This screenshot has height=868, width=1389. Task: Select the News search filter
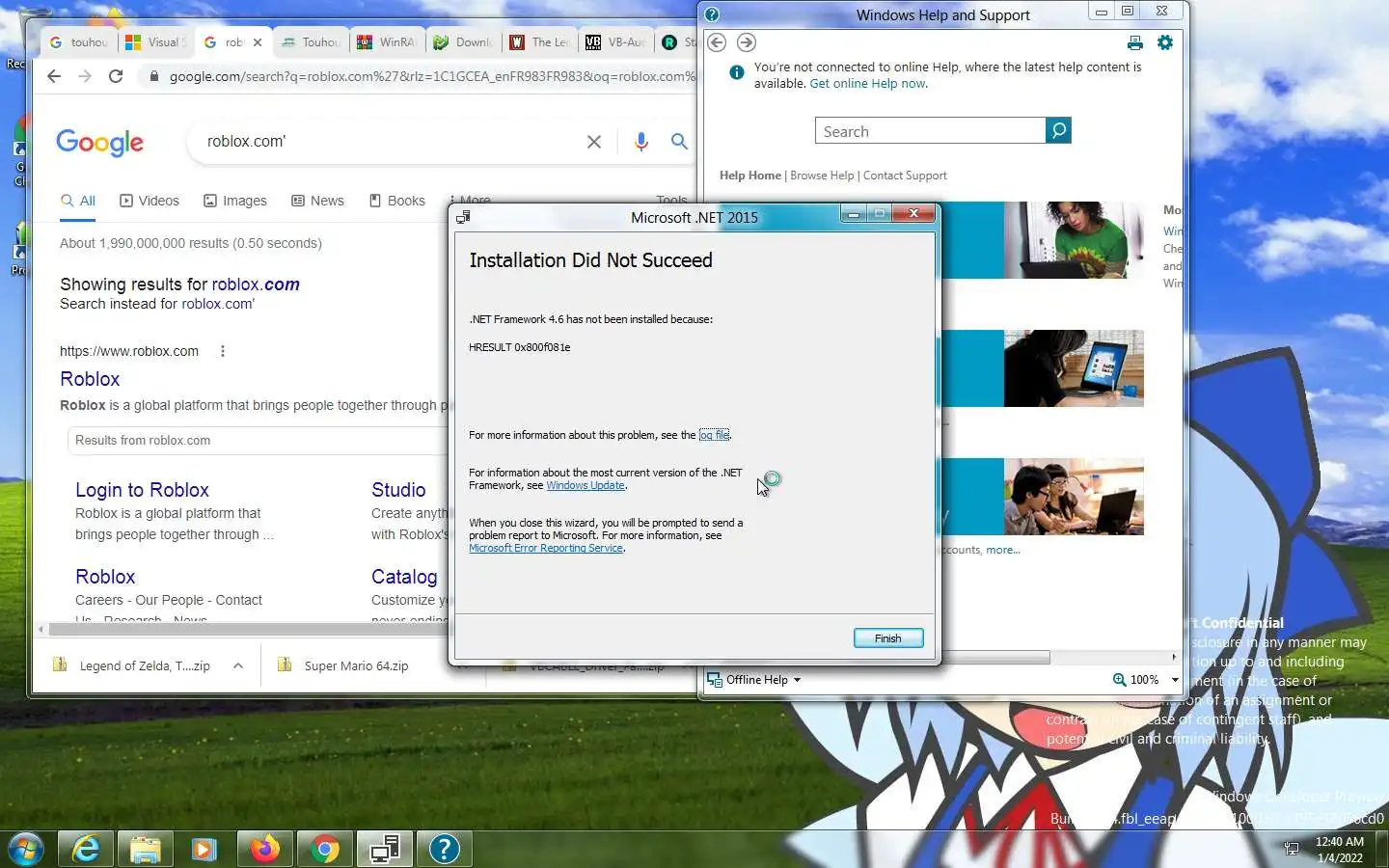click(317, 201)
